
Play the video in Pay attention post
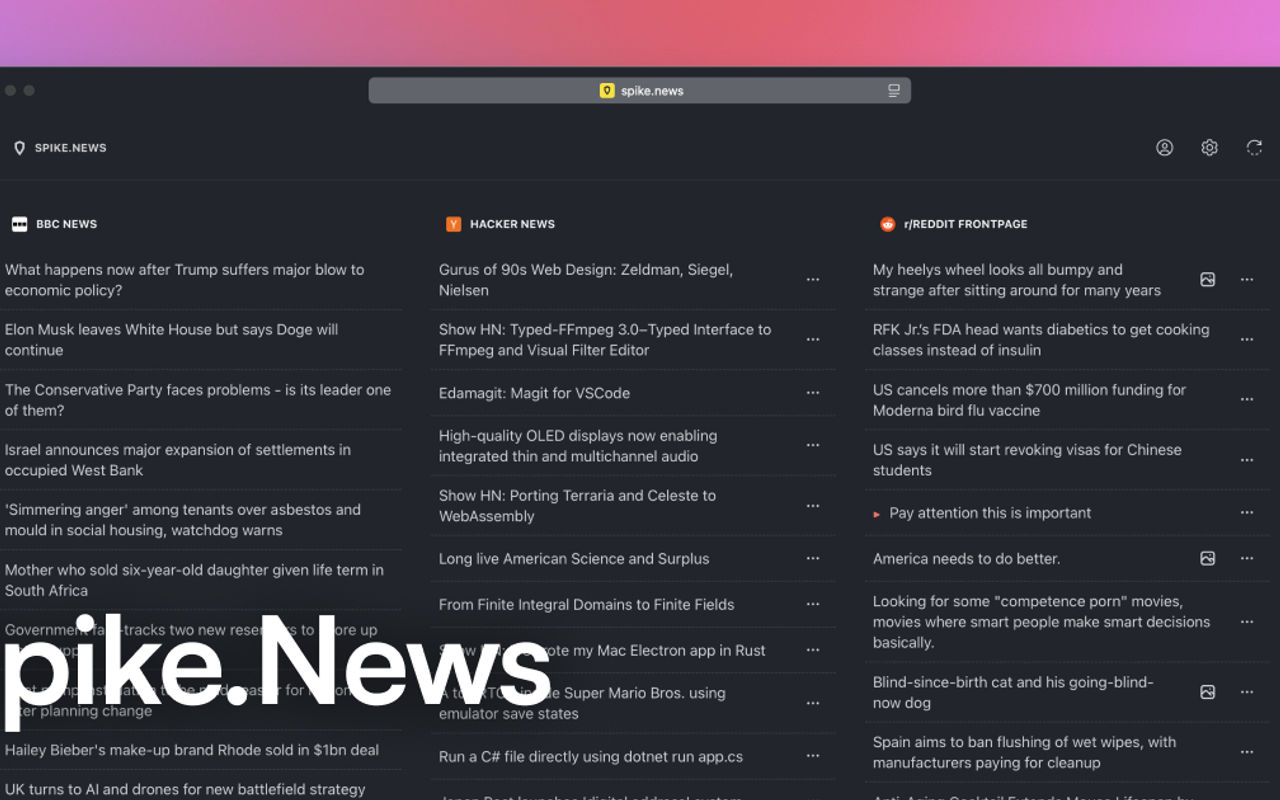tap(877, 514)
